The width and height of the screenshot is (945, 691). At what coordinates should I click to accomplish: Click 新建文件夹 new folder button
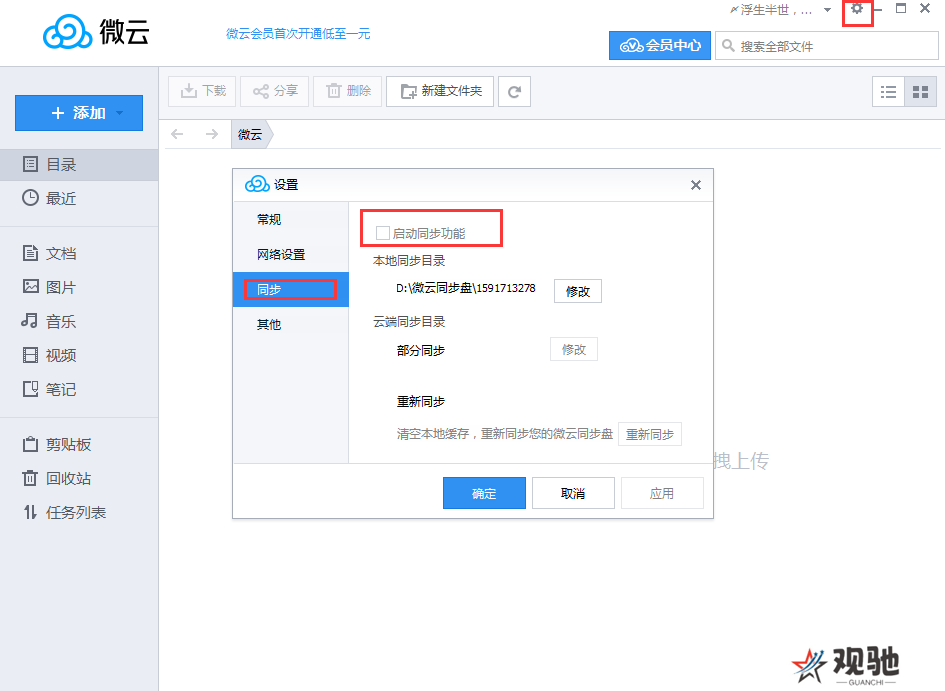tap(440, 91)
